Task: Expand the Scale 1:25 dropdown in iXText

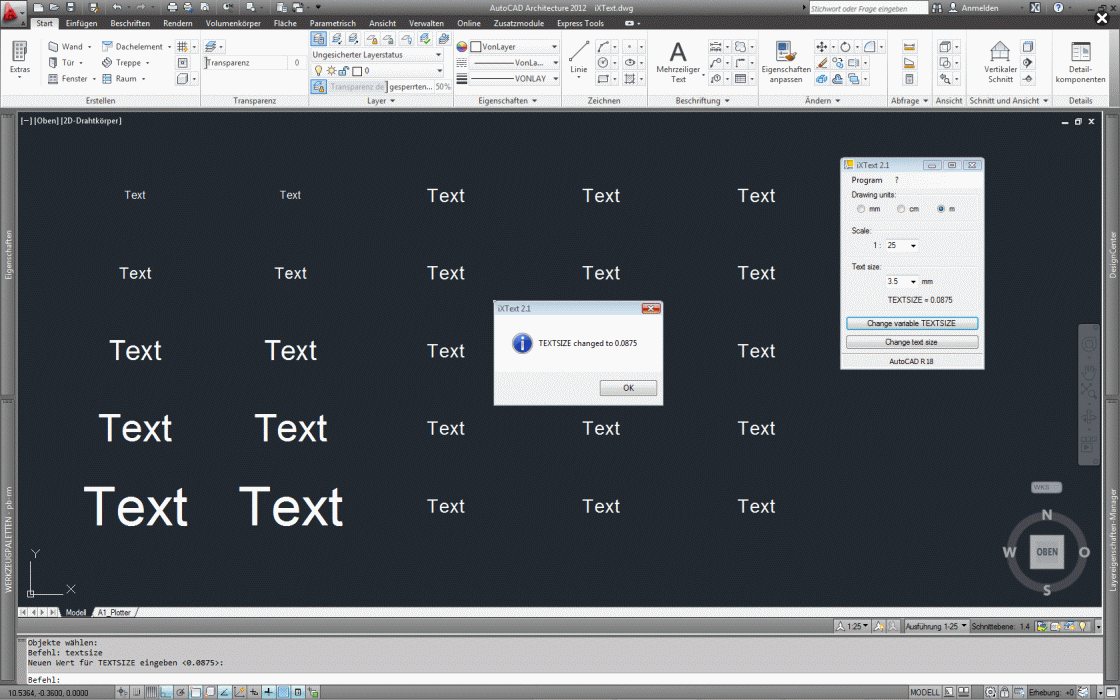Action: 913,246
